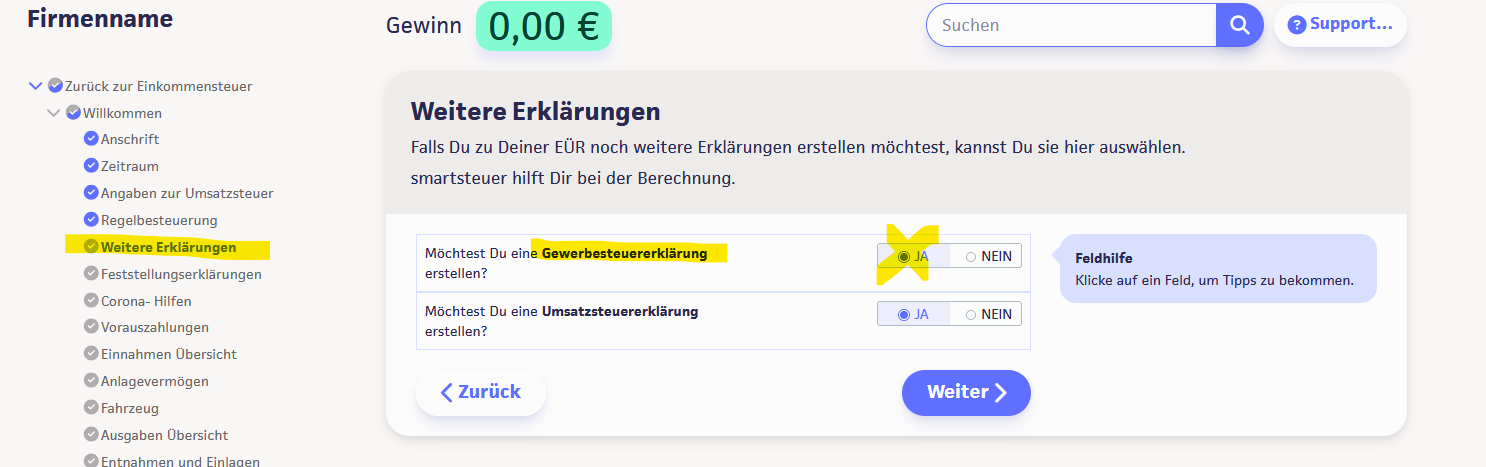Viewport: 1486px width, 467px height.
Task: Click the magnifying glass search button
Action: (1240, 25)
